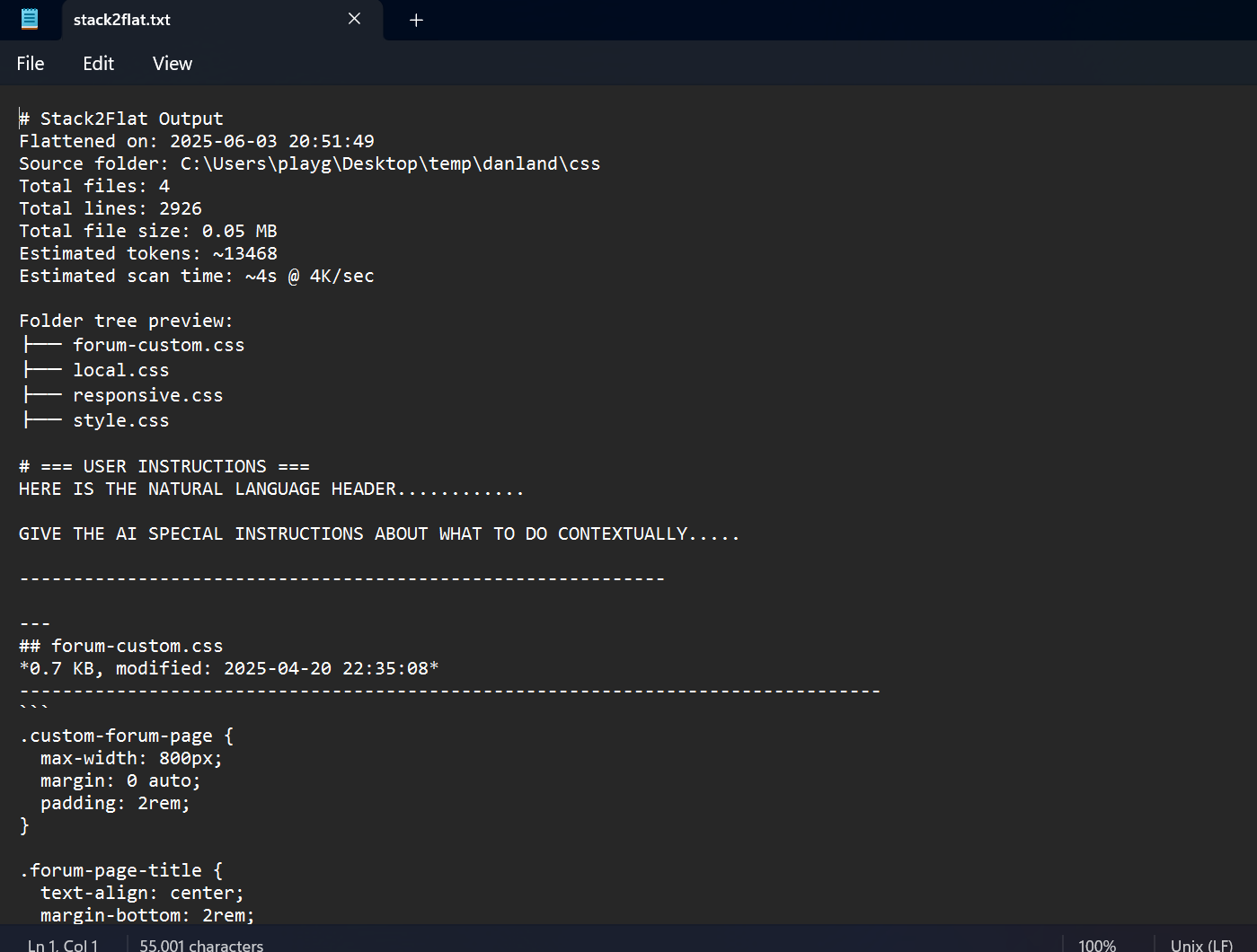
Task: Click the forum-custom.css entry in the folder tree
Action: (x=159, y=345)
